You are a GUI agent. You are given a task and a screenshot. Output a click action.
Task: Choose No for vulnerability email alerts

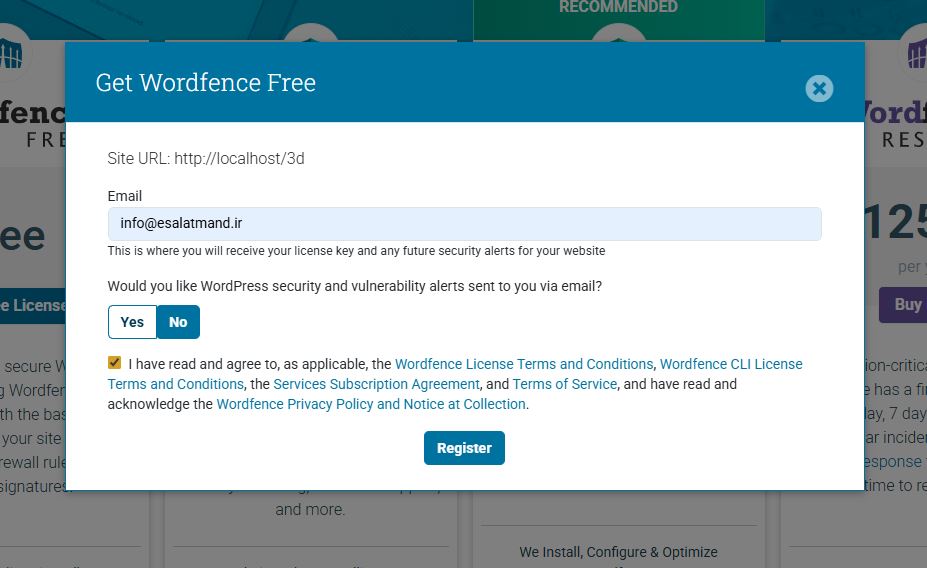[178, 322]
